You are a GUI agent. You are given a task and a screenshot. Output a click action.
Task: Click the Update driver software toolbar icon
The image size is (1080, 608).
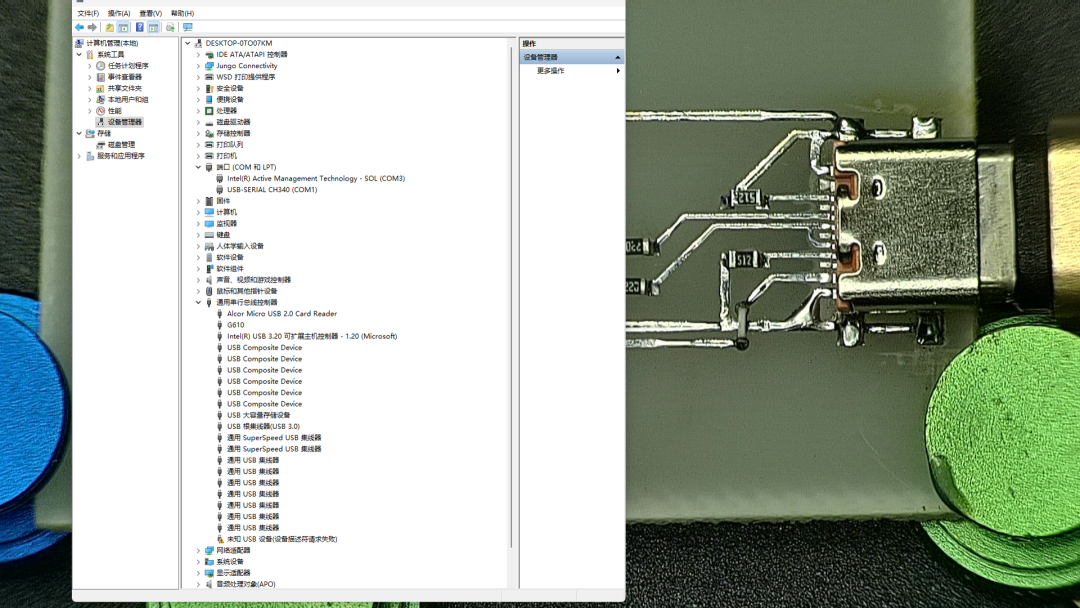170,28
